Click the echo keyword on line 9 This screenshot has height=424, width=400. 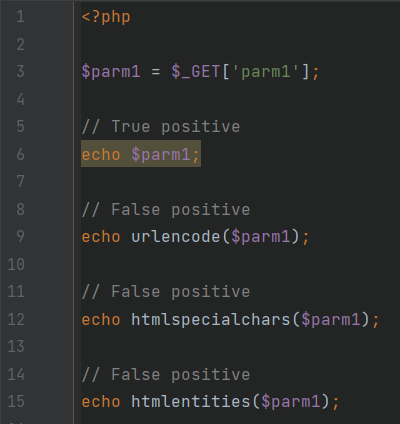click(x=101, y=236)
